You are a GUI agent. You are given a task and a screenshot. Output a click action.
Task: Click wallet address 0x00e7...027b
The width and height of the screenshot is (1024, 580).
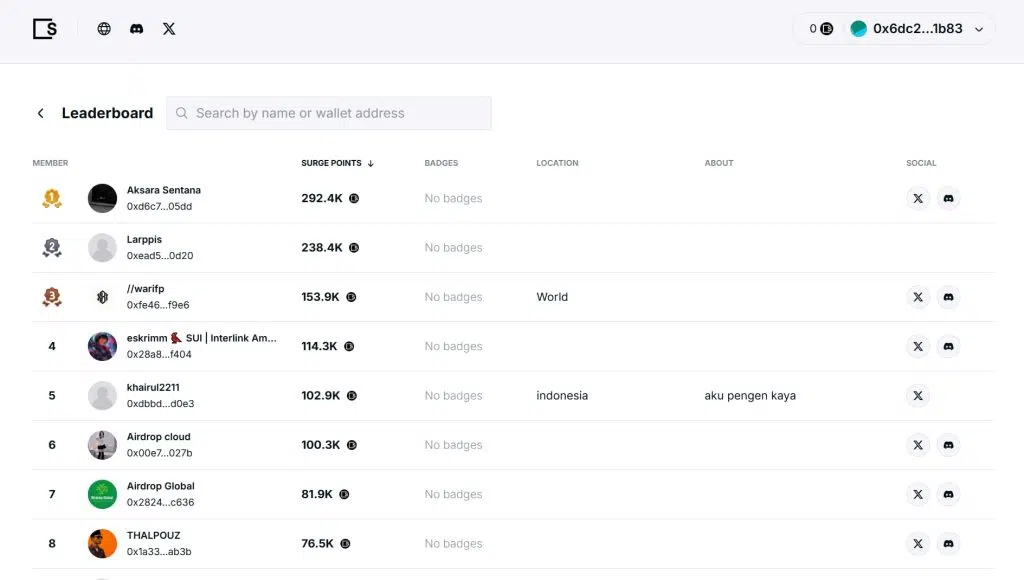(159, 453)
